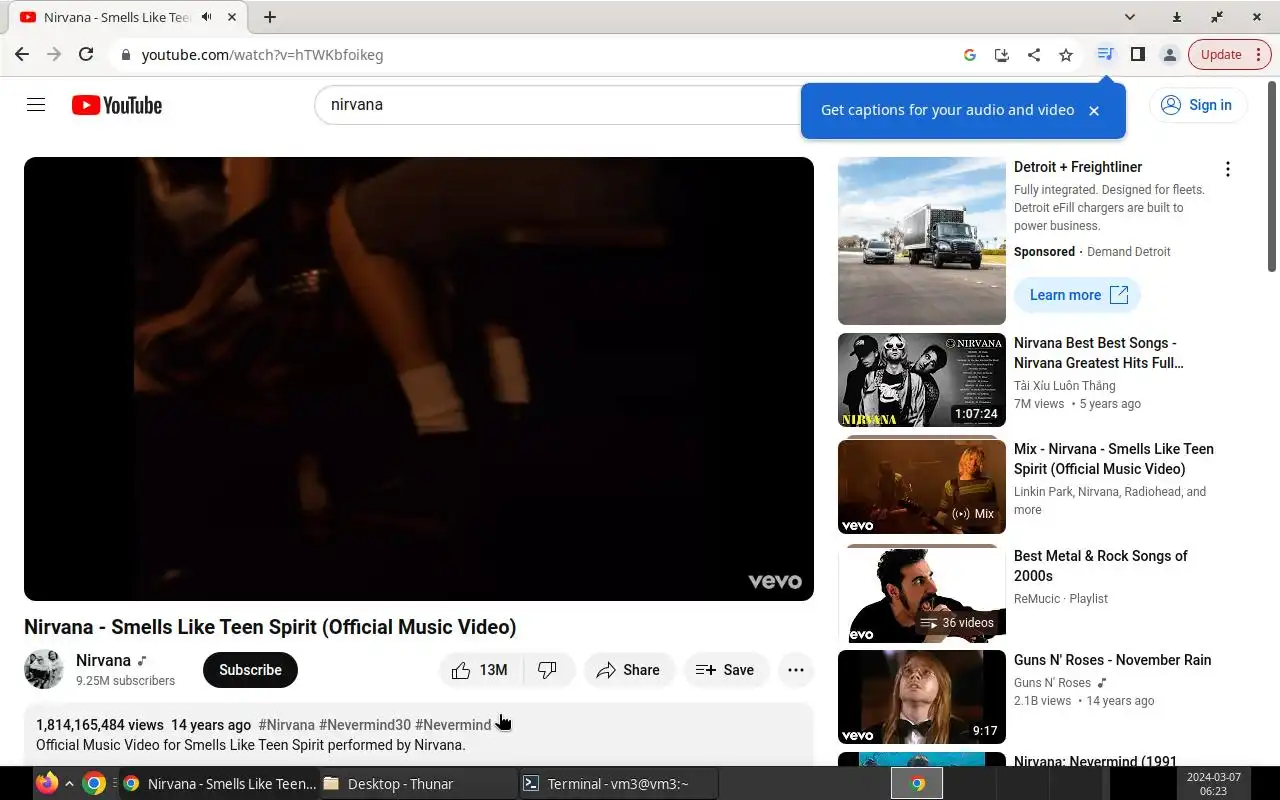Open the Detroit + Freightliner ad thumbnail
This screenshot has width=1280, height=800.
click(x=922, y=241)
